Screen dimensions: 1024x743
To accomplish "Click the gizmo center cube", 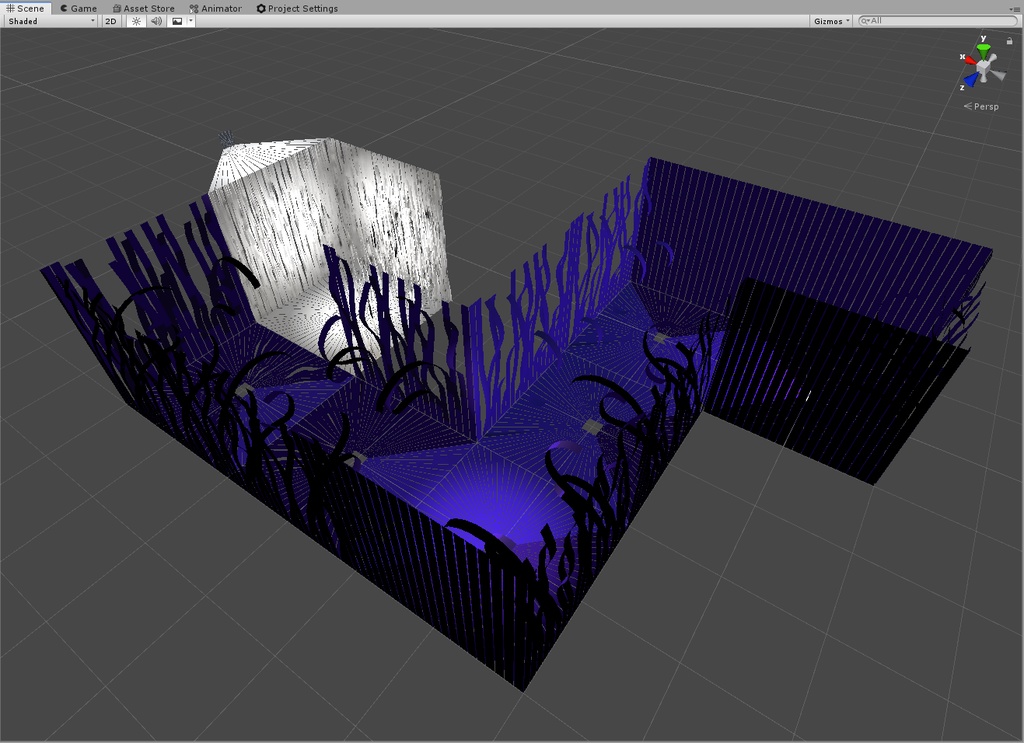I will (x=984, y=67).
